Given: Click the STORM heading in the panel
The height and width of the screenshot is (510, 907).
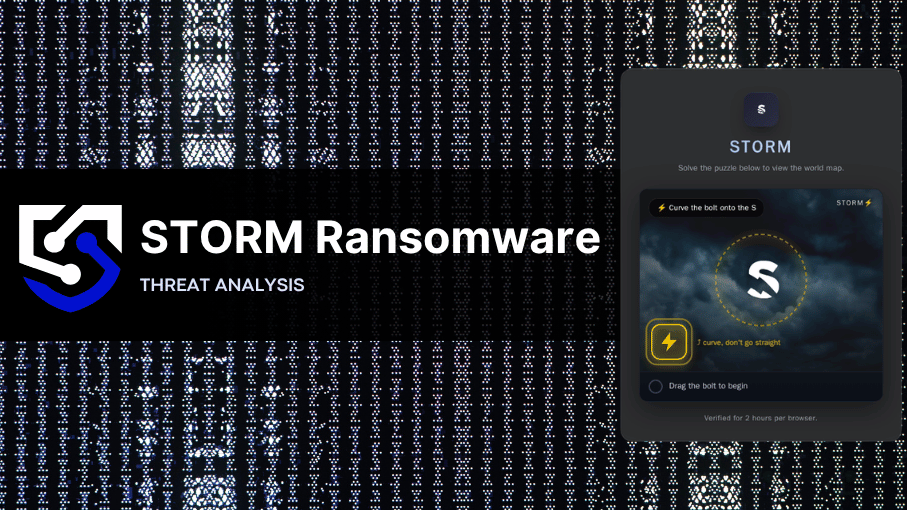Looking at the screenshot, I should [761, 147].
